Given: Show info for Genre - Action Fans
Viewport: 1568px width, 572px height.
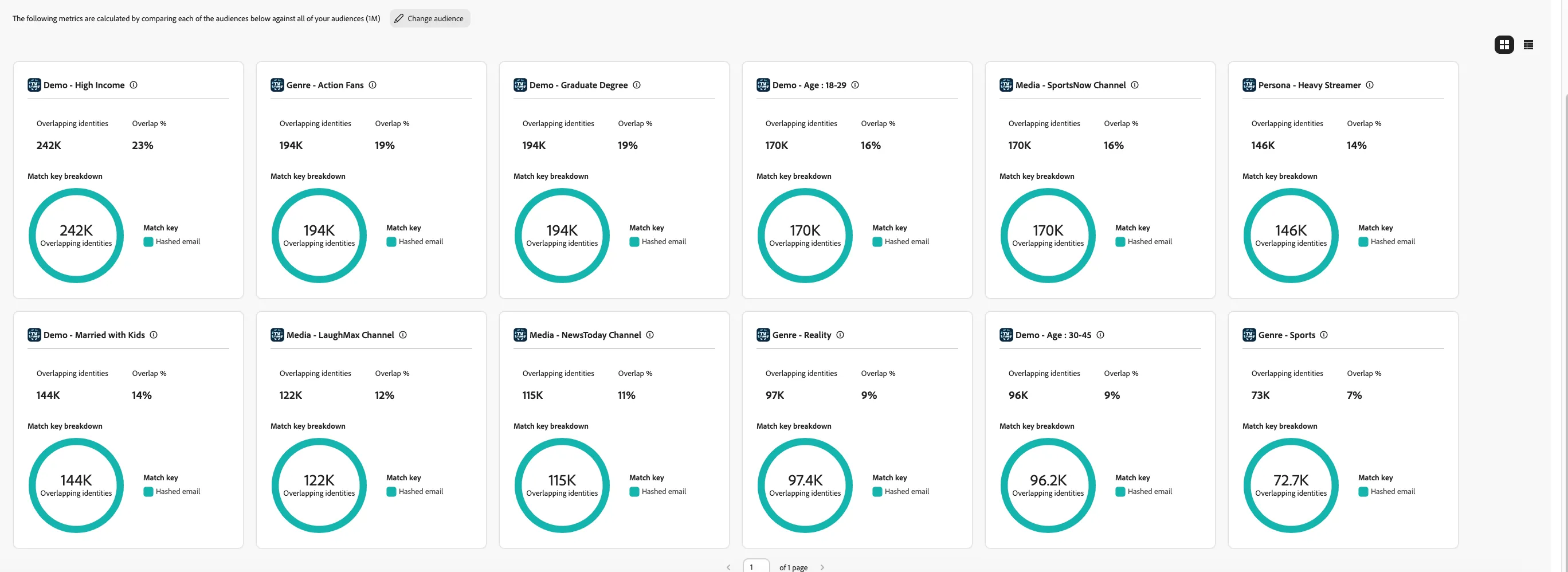Looking at the screenshot, I should [373, 85].
